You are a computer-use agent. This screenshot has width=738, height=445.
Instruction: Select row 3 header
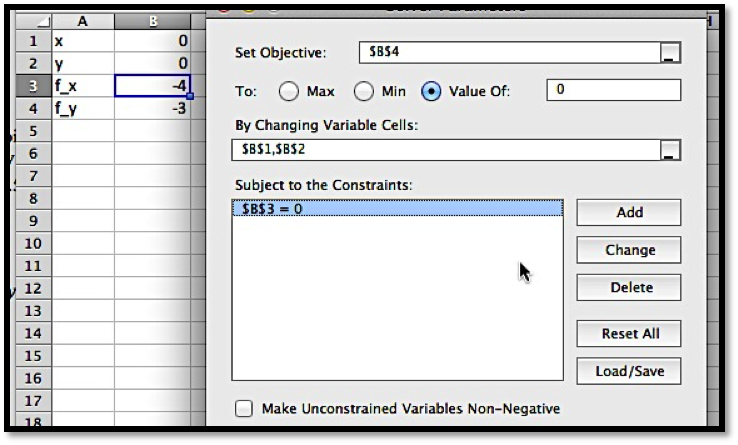32,86
